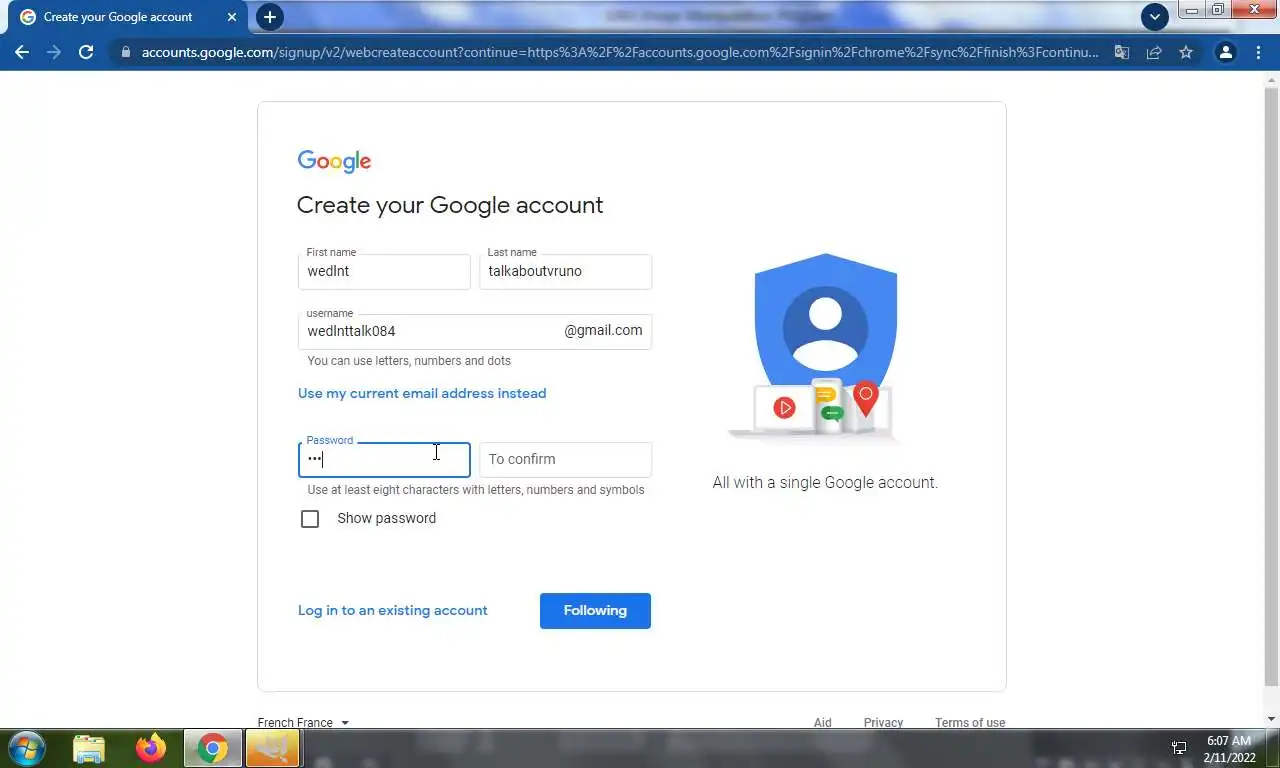
Task: Click the Chrome taskbar icon
Action: pos(212,748)
